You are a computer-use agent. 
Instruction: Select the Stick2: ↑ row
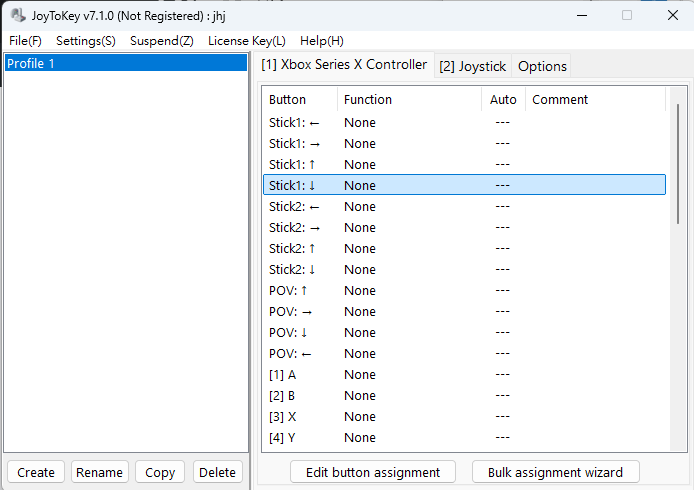click(x=464, y=248)
